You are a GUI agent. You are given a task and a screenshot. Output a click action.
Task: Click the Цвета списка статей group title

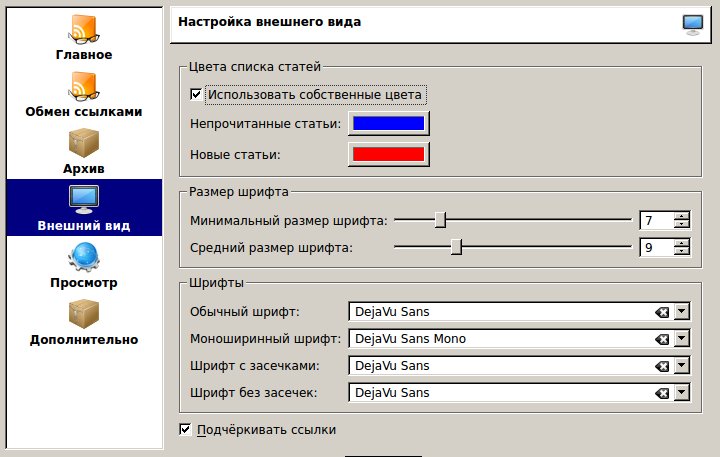pyautogui.click(x=255, y=67)
